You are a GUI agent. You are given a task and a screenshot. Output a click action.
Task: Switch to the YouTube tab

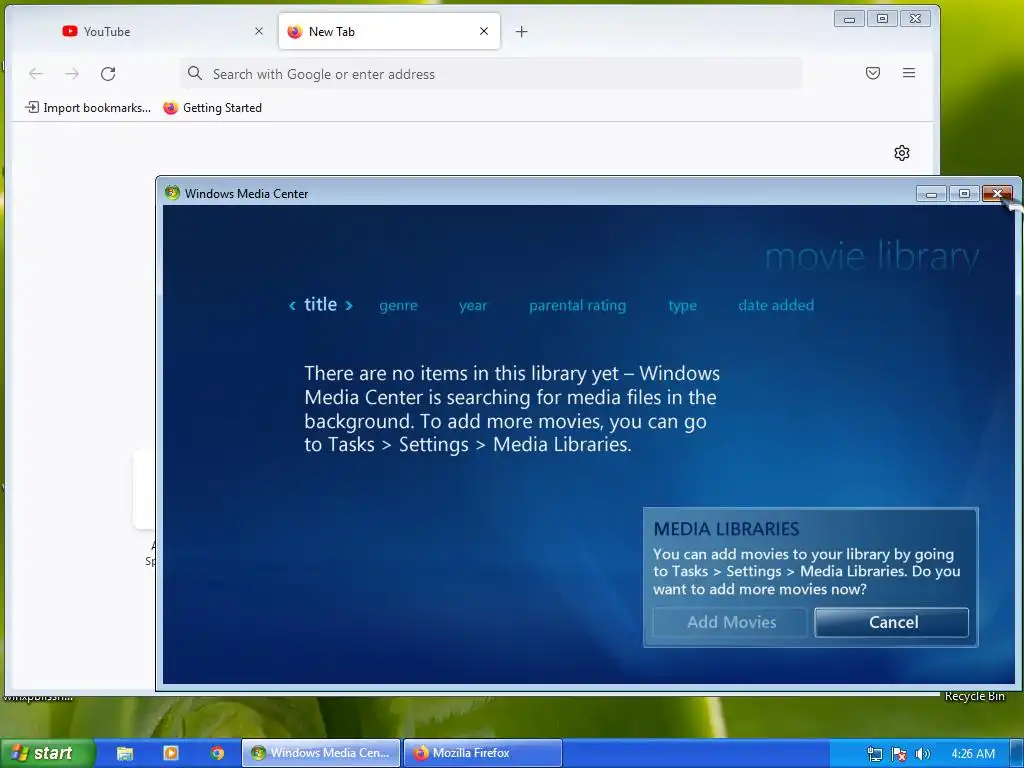click(x=163, y=31)
